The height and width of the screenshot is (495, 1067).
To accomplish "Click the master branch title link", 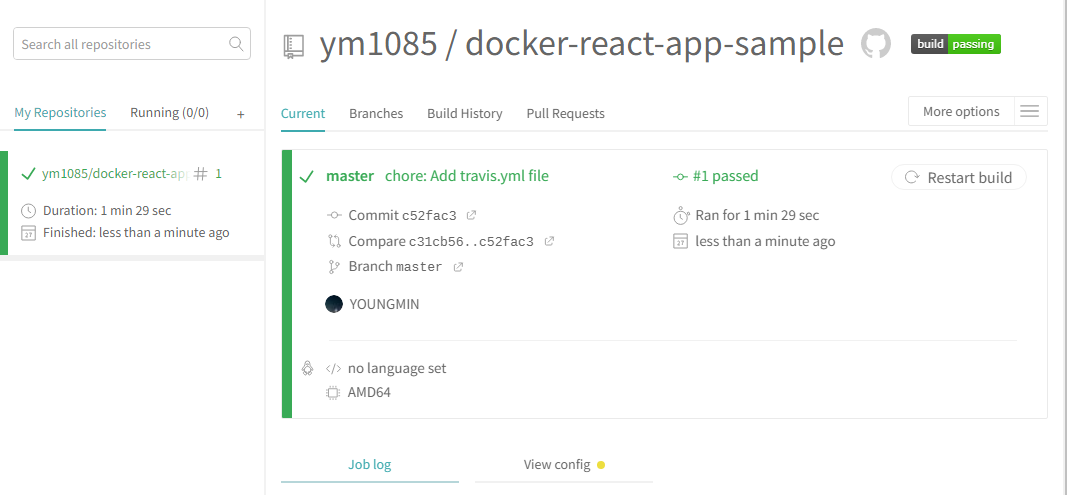I will click(x=350, y=176).
